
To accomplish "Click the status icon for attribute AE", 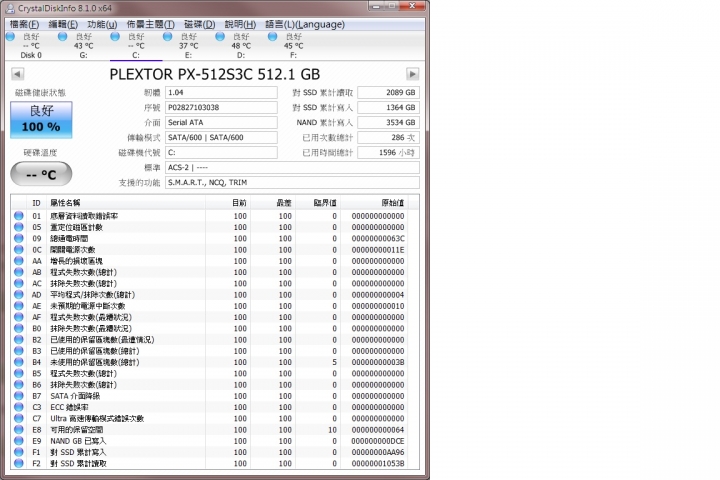I will (19, 305).
